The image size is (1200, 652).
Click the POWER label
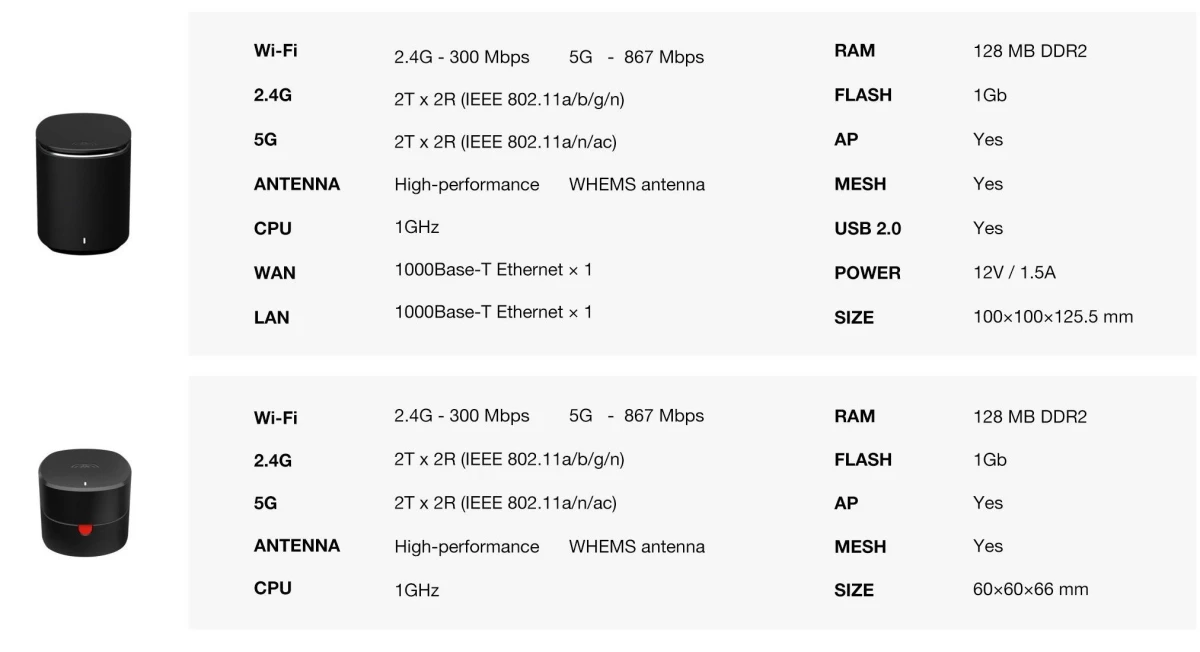coord(867,273)
